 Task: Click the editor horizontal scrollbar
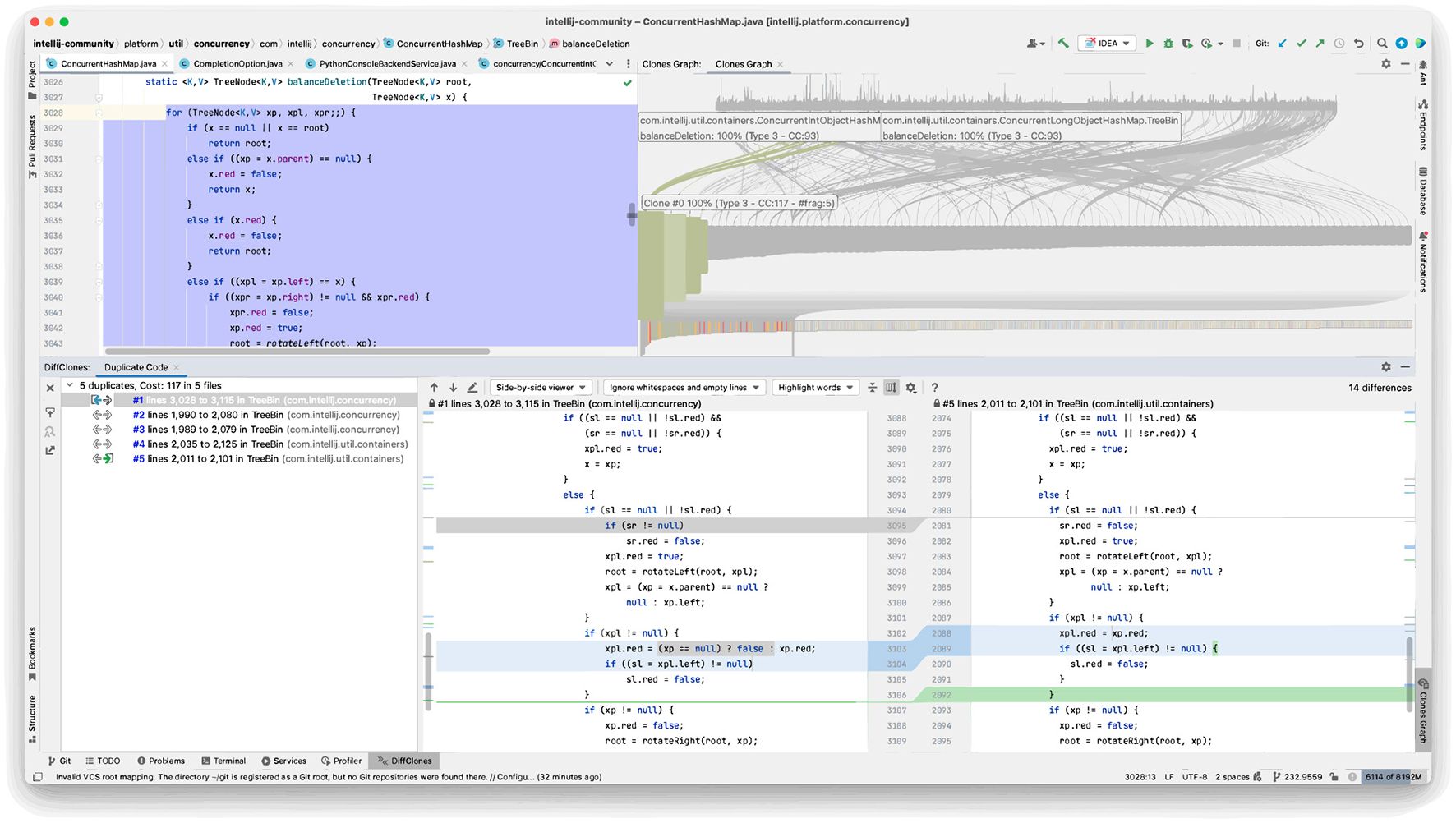pos(297,352)
